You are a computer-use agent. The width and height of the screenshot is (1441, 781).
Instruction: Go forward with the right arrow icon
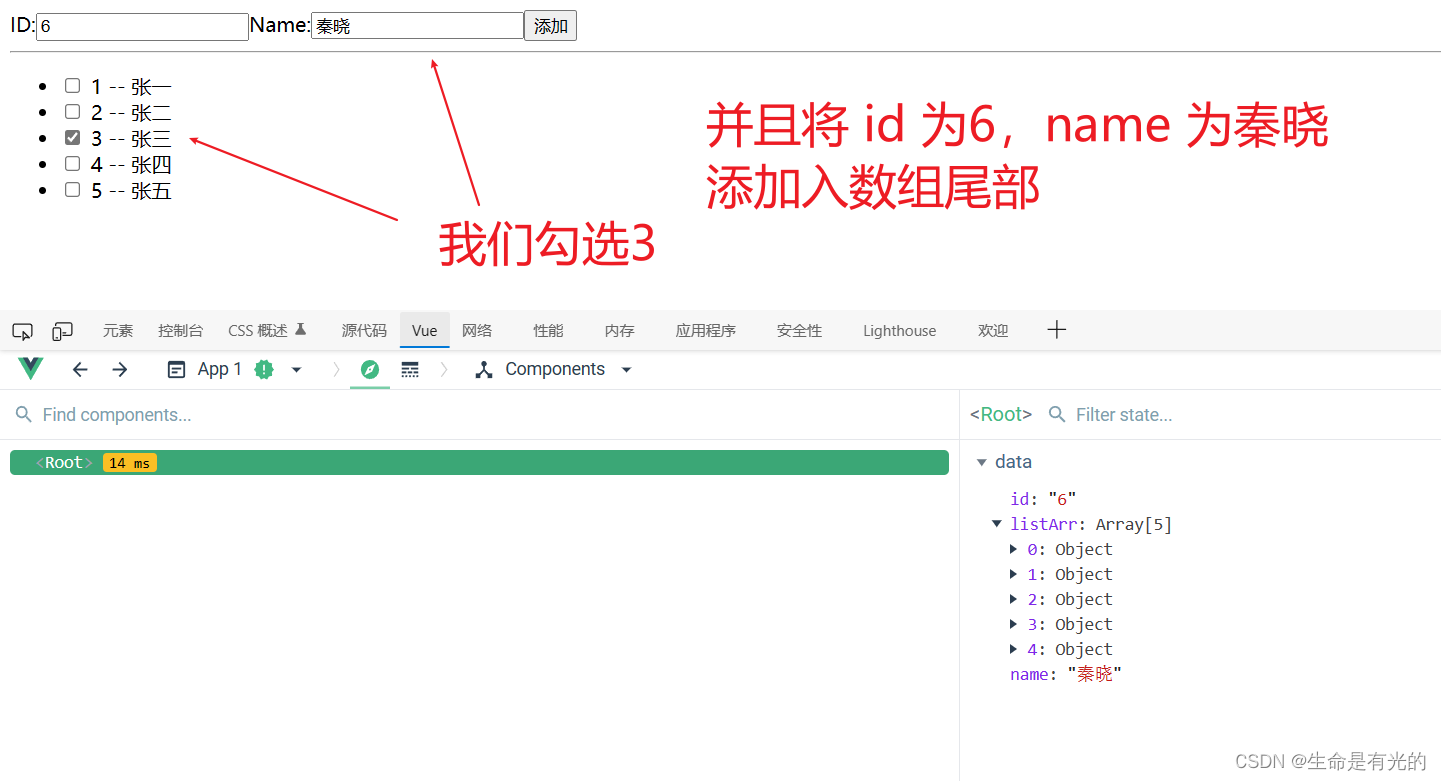point(120,370)
